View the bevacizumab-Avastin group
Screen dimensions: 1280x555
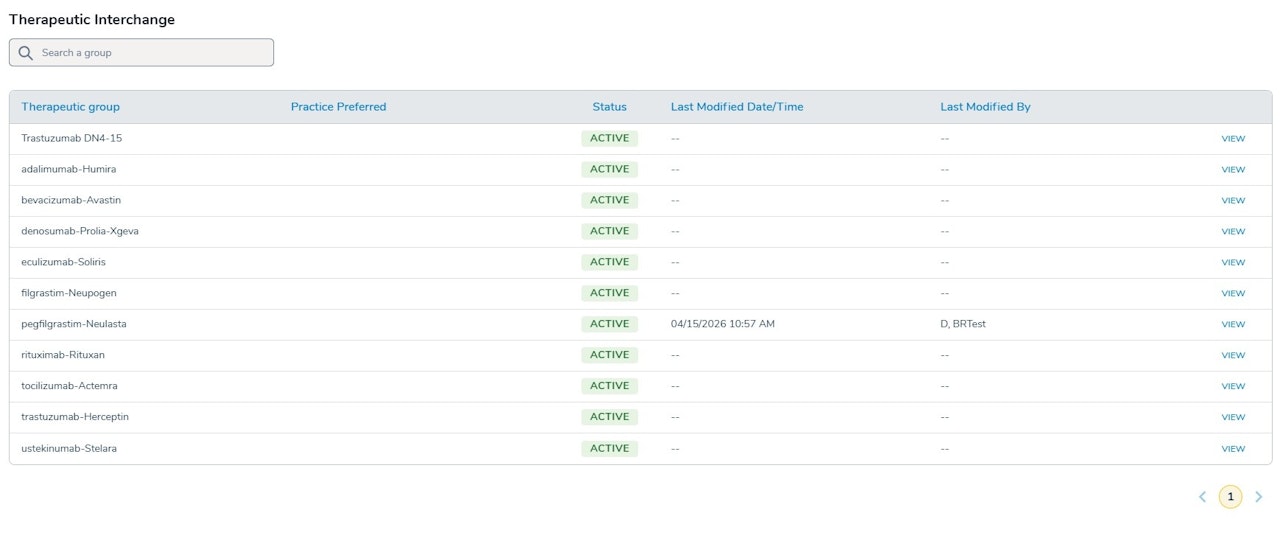click(1233, 201)
